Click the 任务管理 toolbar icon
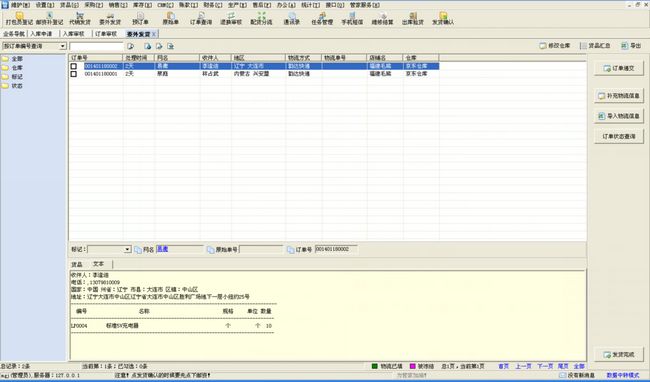Image resolution: width=650 pixels, height=382 pixels. 322,18
